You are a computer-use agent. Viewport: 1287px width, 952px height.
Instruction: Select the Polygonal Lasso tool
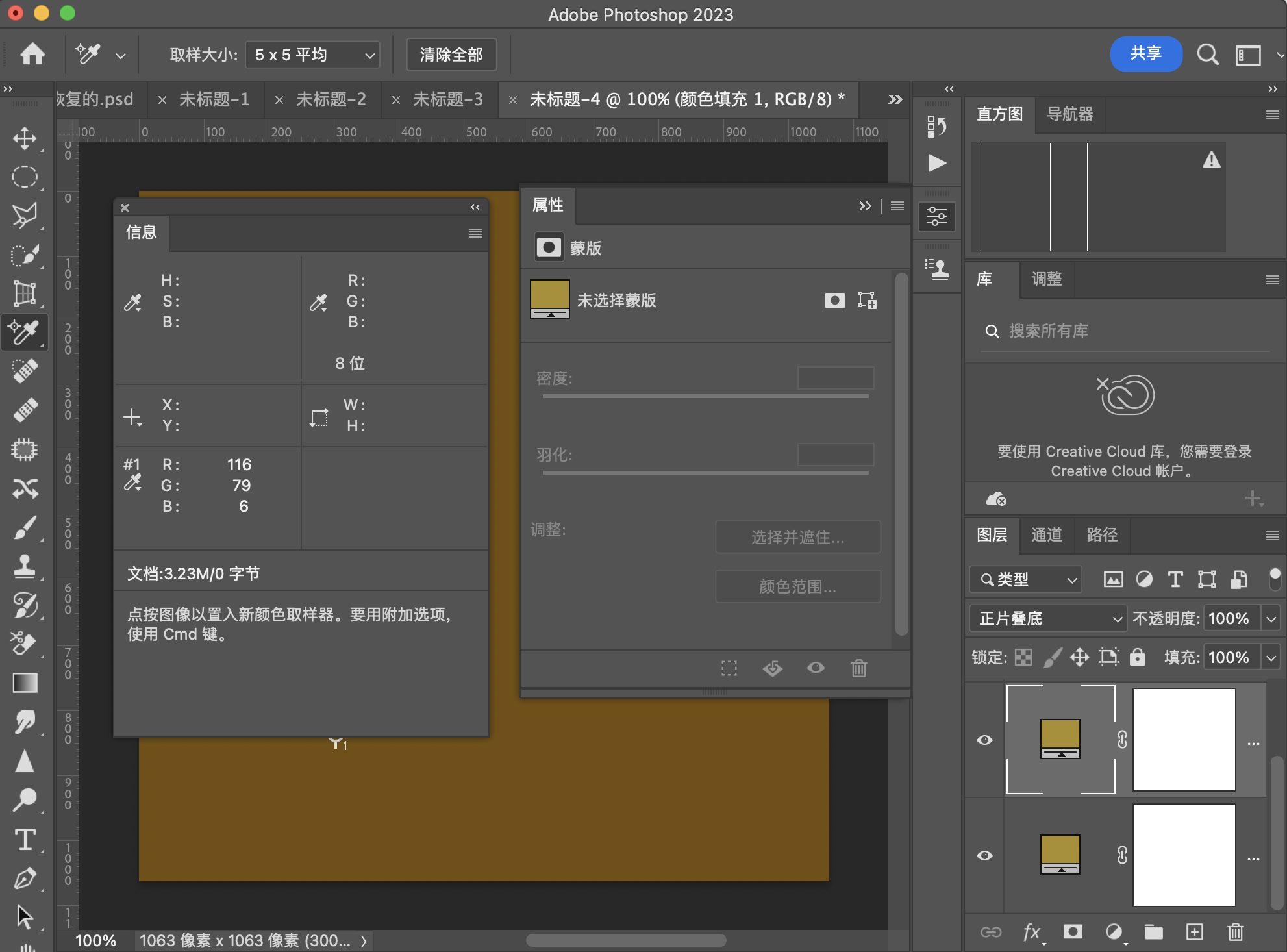click(x=25, y=216)
